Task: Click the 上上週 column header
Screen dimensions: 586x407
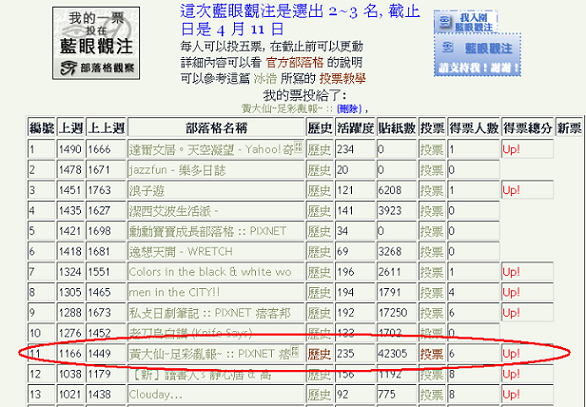Action: point(106,128)
